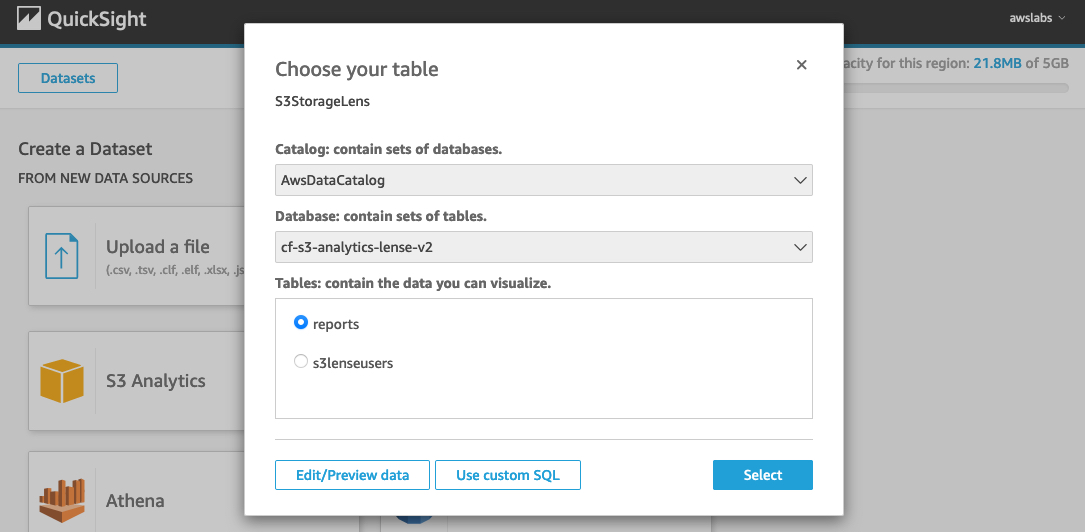Open the awslabs account menu
1085x532 pixels.
click(x=1037, y=19)
